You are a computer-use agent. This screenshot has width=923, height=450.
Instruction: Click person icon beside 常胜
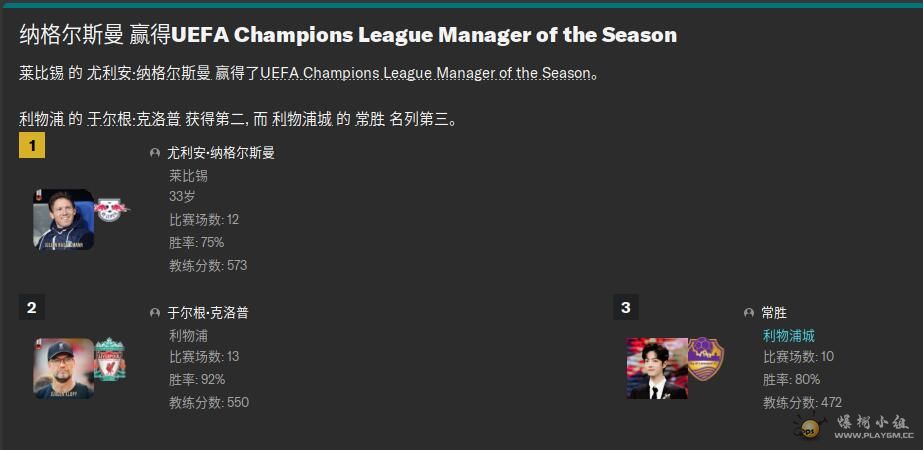click(x=749, y=313)
